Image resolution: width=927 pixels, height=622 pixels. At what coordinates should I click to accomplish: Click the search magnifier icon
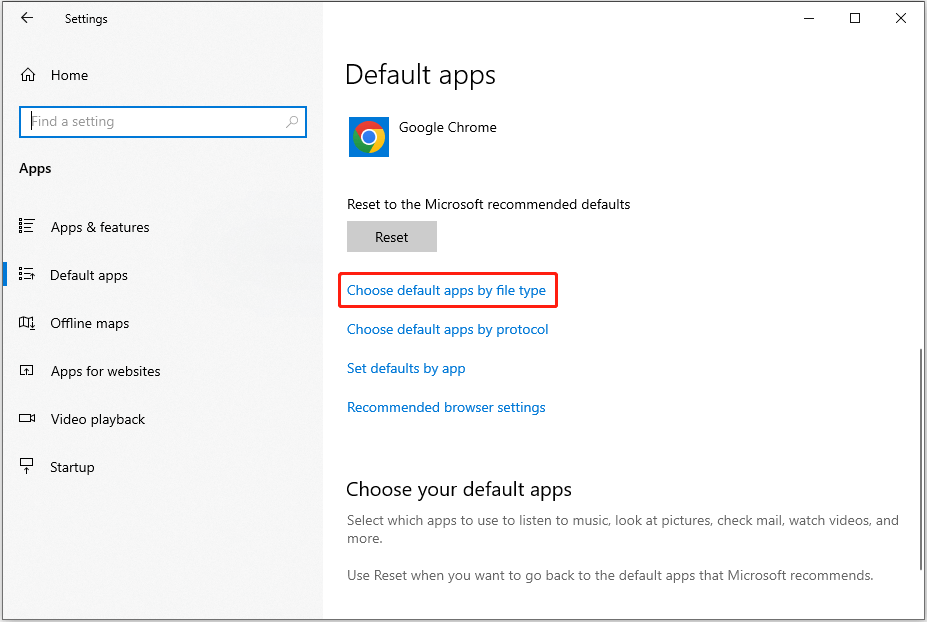pos(292,122)
